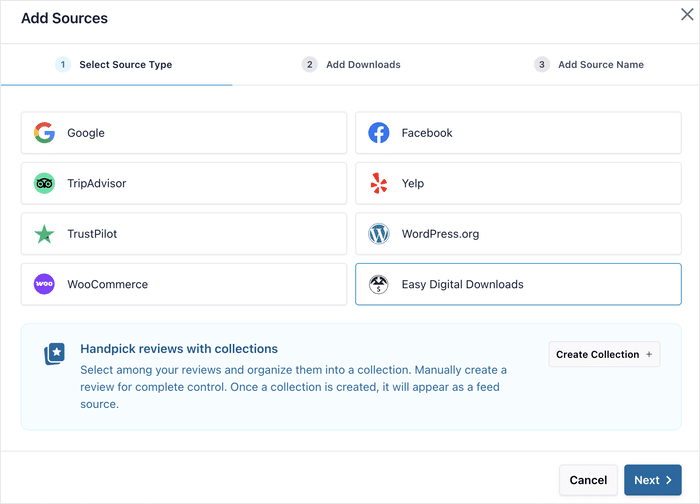Viewport: 700px width, 504px height.
Task: Click the WordPress.org logo icon
Action: pos(379,233)
